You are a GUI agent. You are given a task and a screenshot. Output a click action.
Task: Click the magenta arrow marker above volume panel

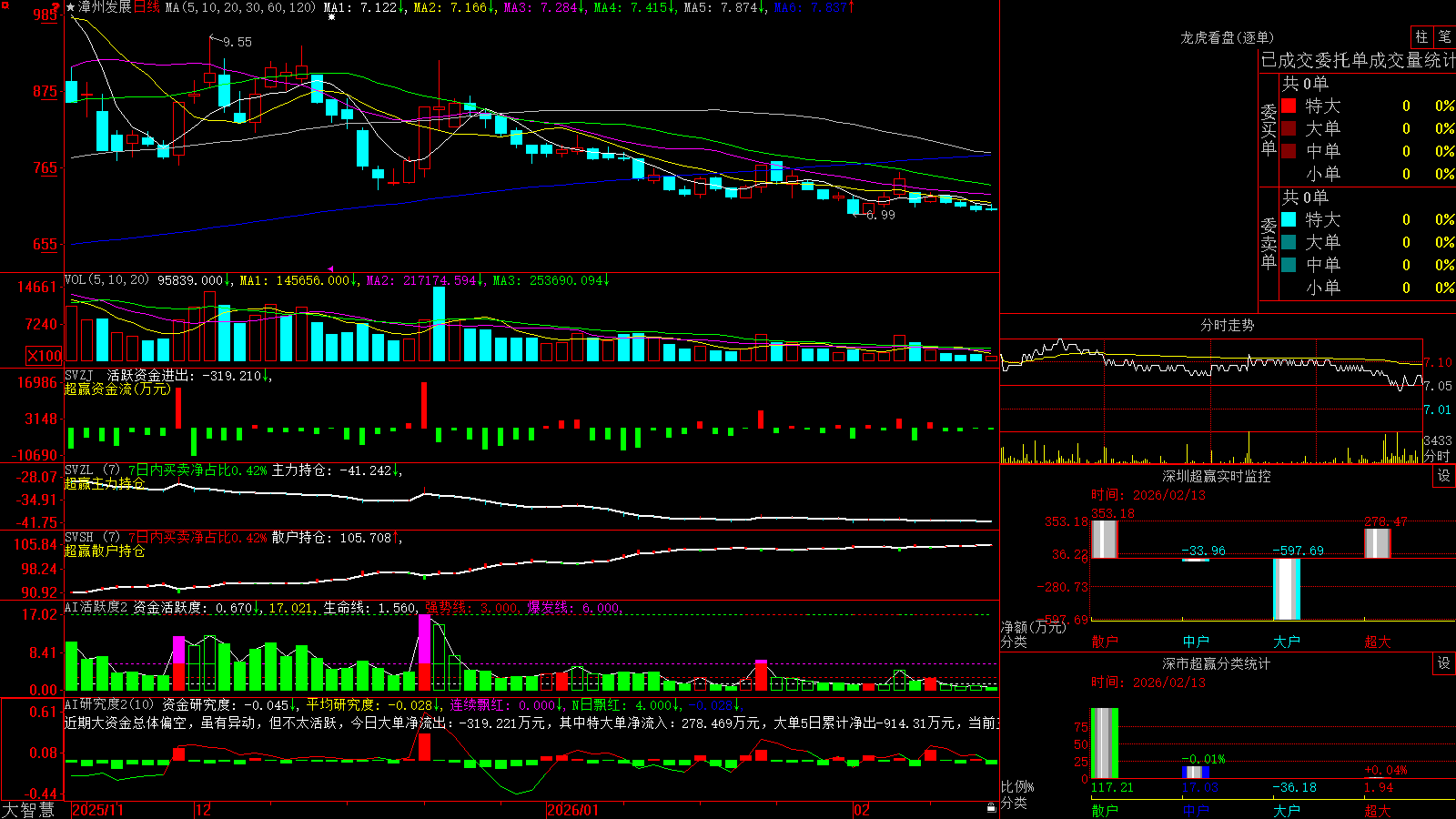click(x=330, y=268)
